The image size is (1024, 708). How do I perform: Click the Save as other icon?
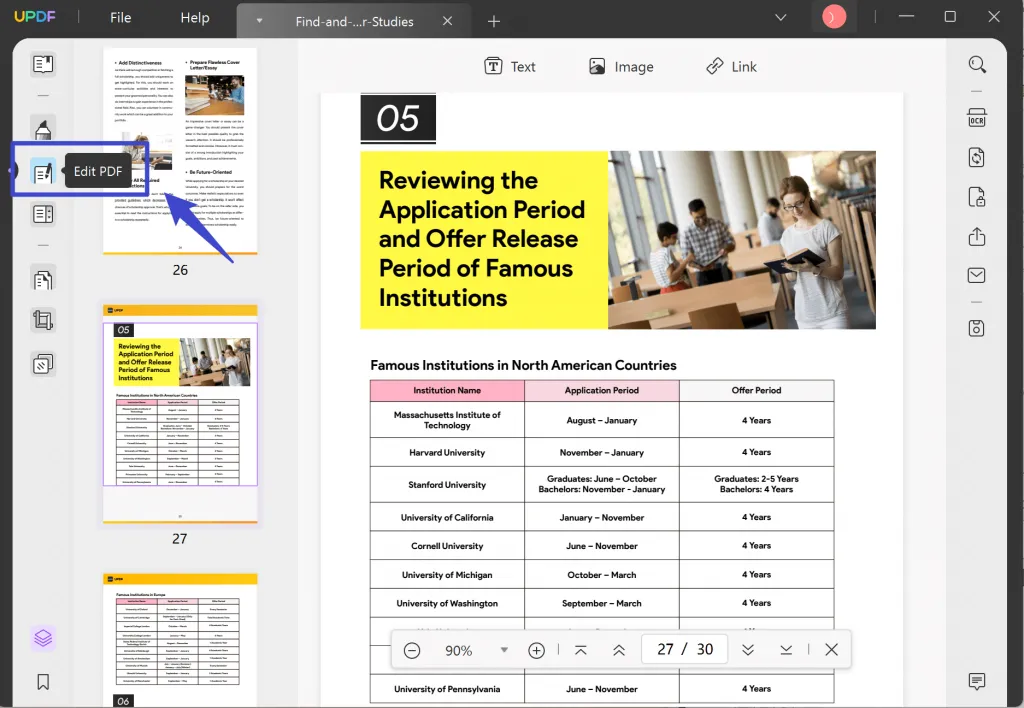(x=977, y=329)
